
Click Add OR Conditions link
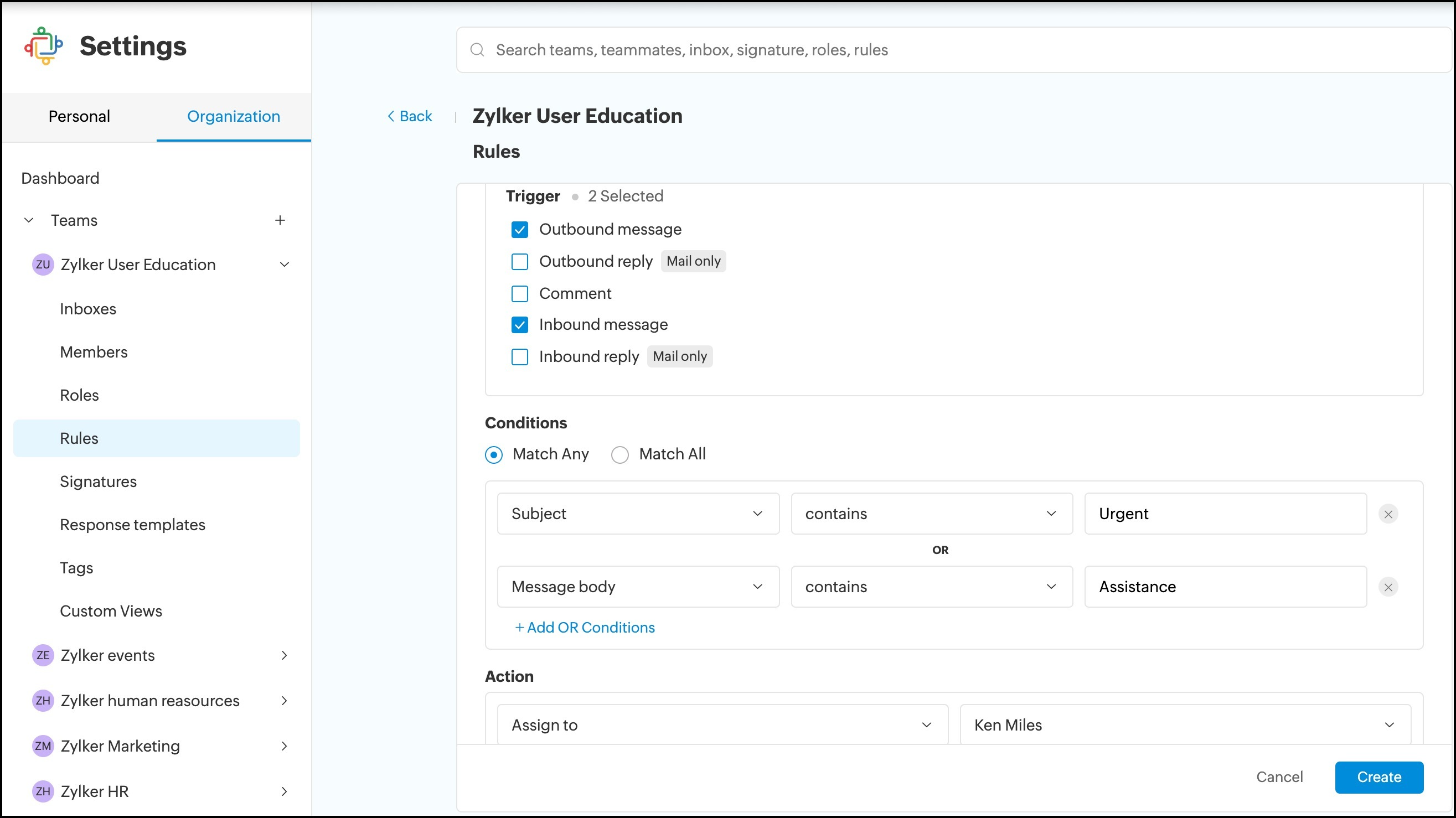click(x=585, y=628)
